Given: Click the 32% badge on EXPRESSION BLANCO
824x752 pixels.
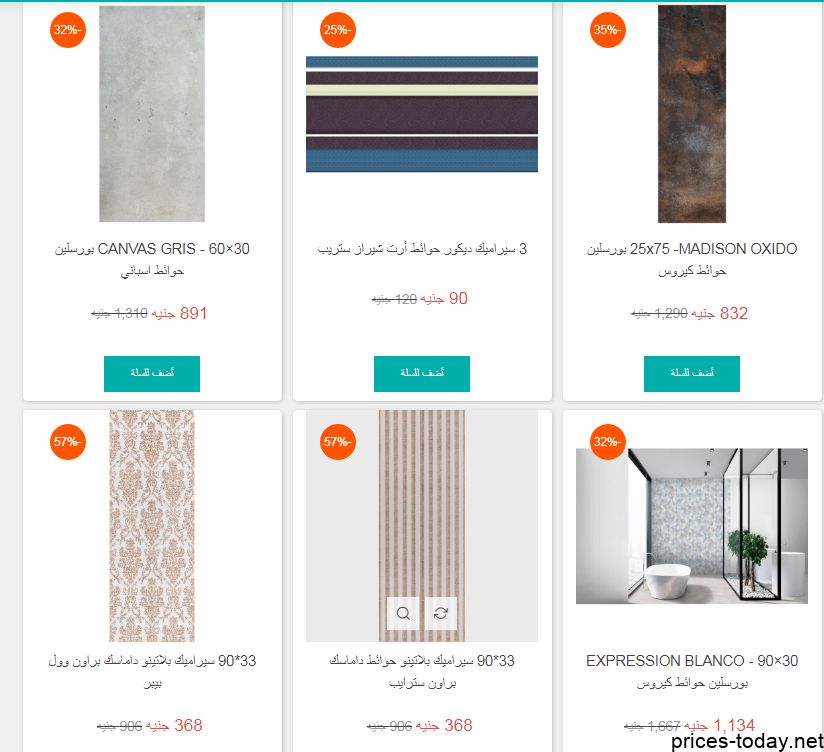Looking at the screenshot, I should [607, 441].
